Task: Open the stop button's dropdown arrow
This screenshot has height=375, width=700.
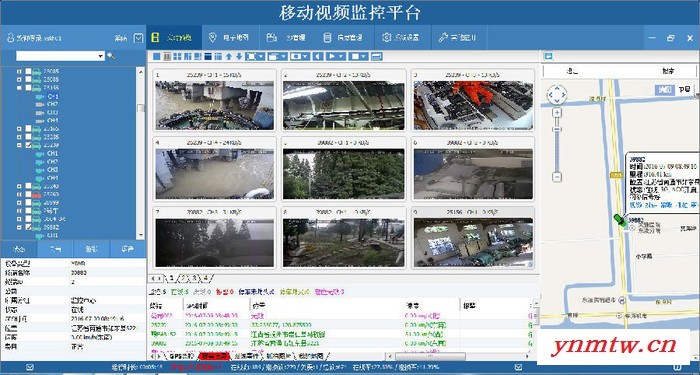Action: pyautogui.click(x=364, y=56)
